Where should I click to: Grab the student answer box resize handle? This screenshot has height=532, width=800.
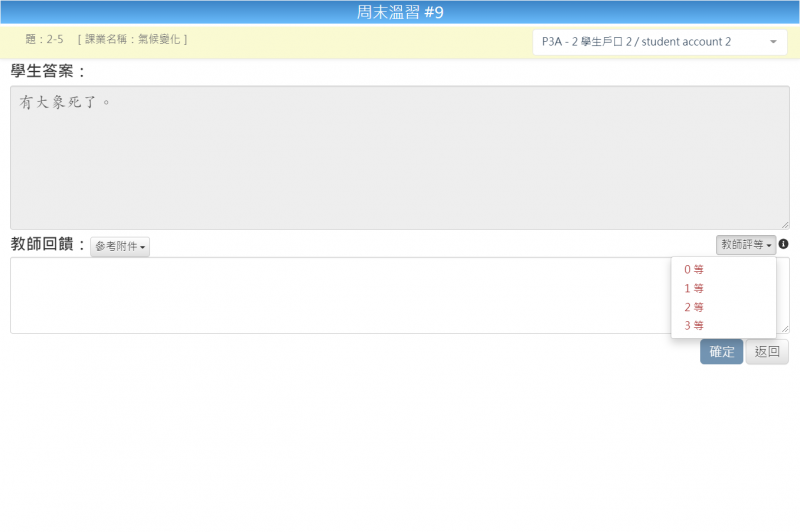point(785,225)
